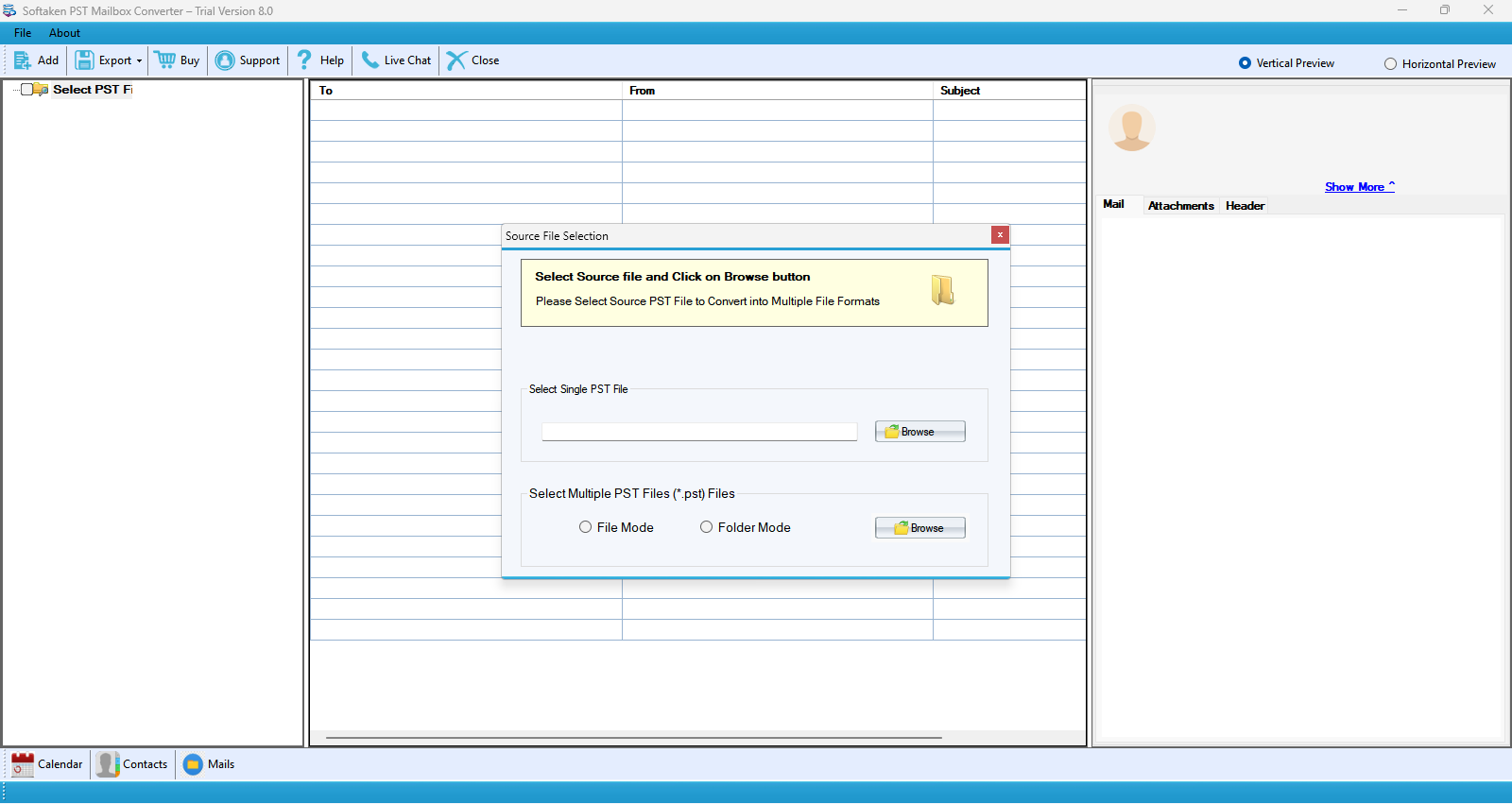Click the horizontal scrollbar under the mail list
The width and height of the screenshot is (1512, 804).
pos(634,738)
